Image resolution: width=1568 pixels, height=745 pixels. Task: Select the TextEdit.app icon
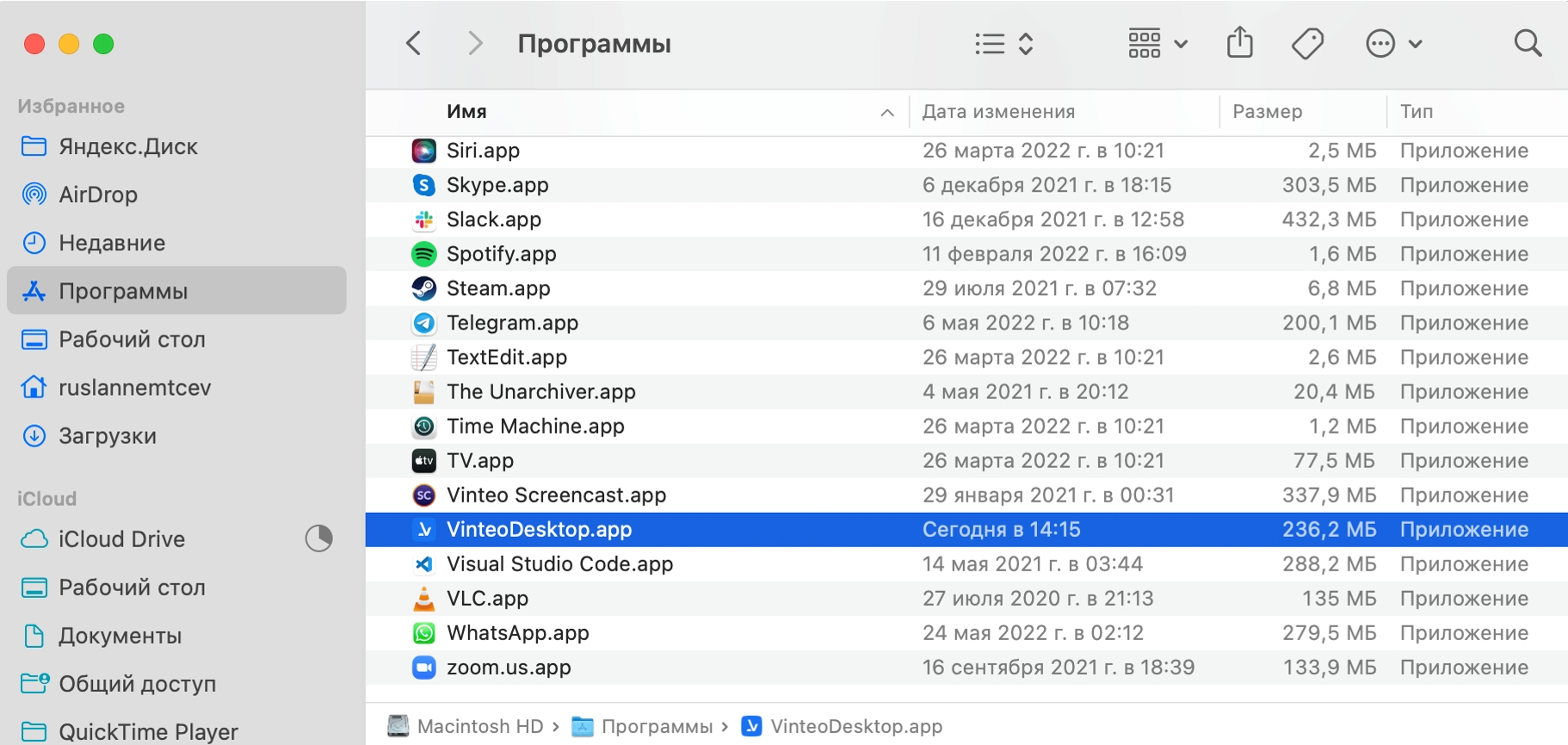pos(424,357)
